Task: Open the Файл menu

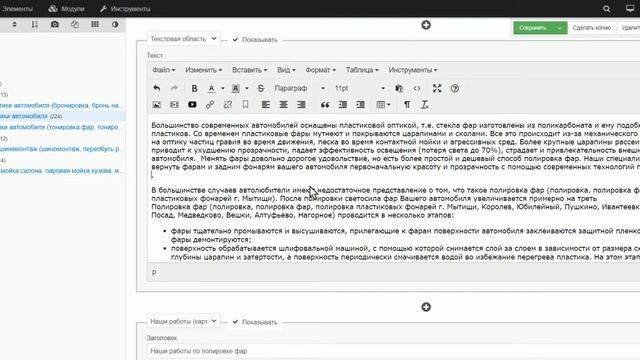Action: tap(164, 70)
